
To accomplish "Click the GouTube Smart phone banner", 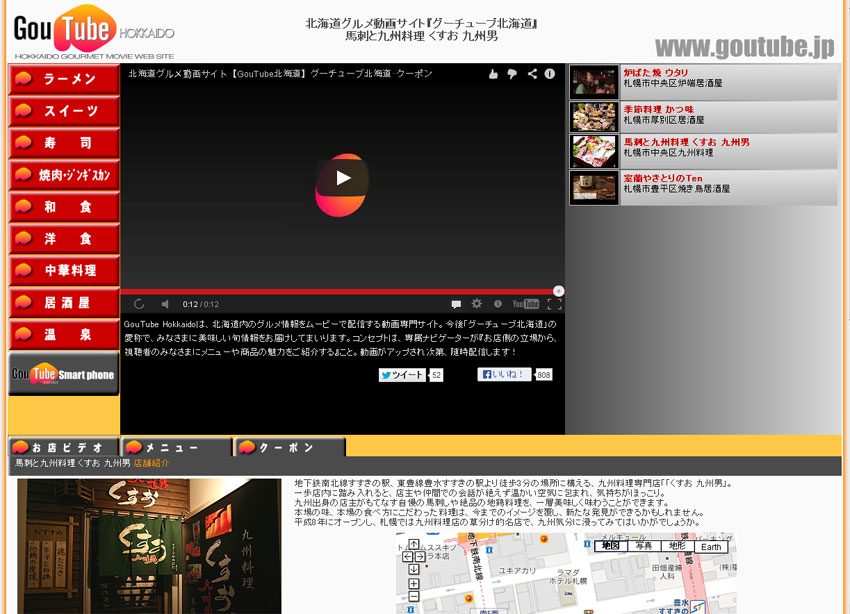I will (x=64, y=374).
